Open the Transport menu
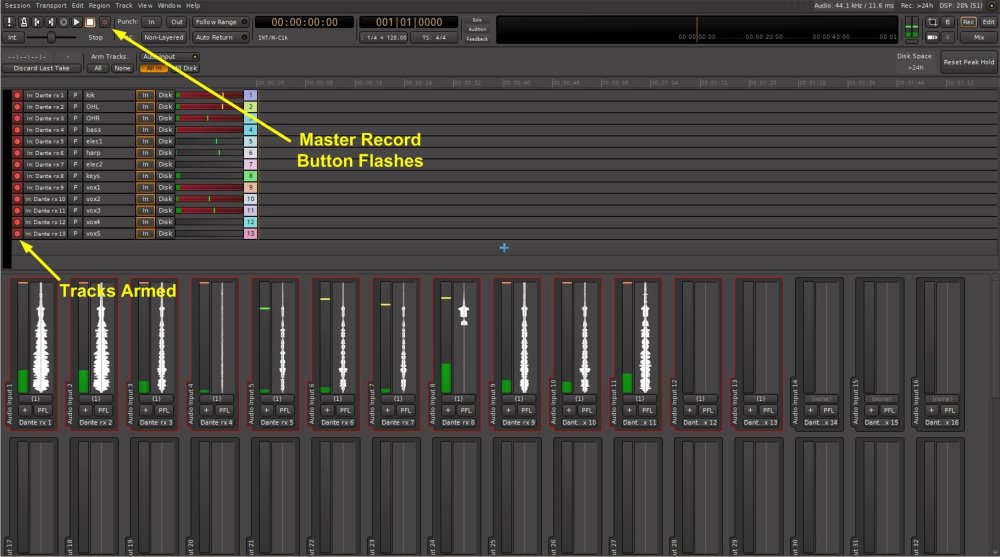 (51, 5)
